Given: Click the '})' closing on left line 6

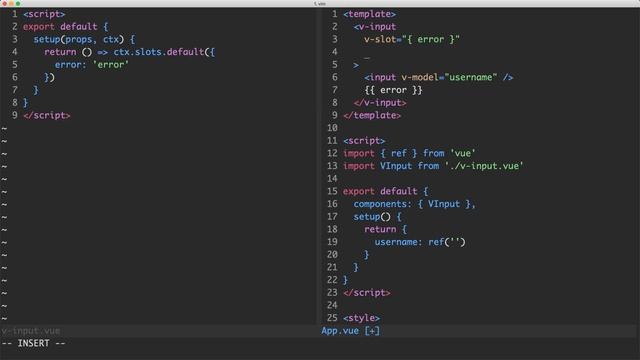Looking at the screenshot, I should (49, 78).
